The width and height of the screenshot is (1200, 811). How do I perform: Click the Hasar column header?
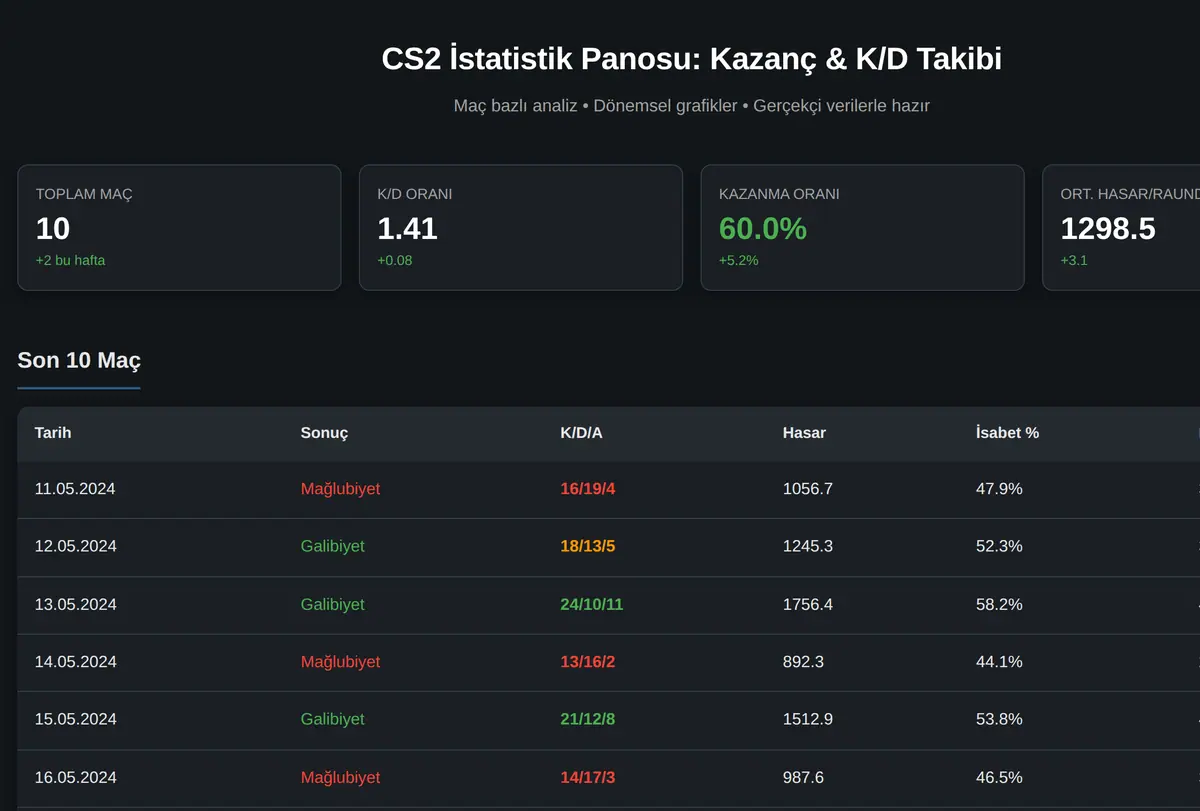pyautogui.click(x=804, y=433)
